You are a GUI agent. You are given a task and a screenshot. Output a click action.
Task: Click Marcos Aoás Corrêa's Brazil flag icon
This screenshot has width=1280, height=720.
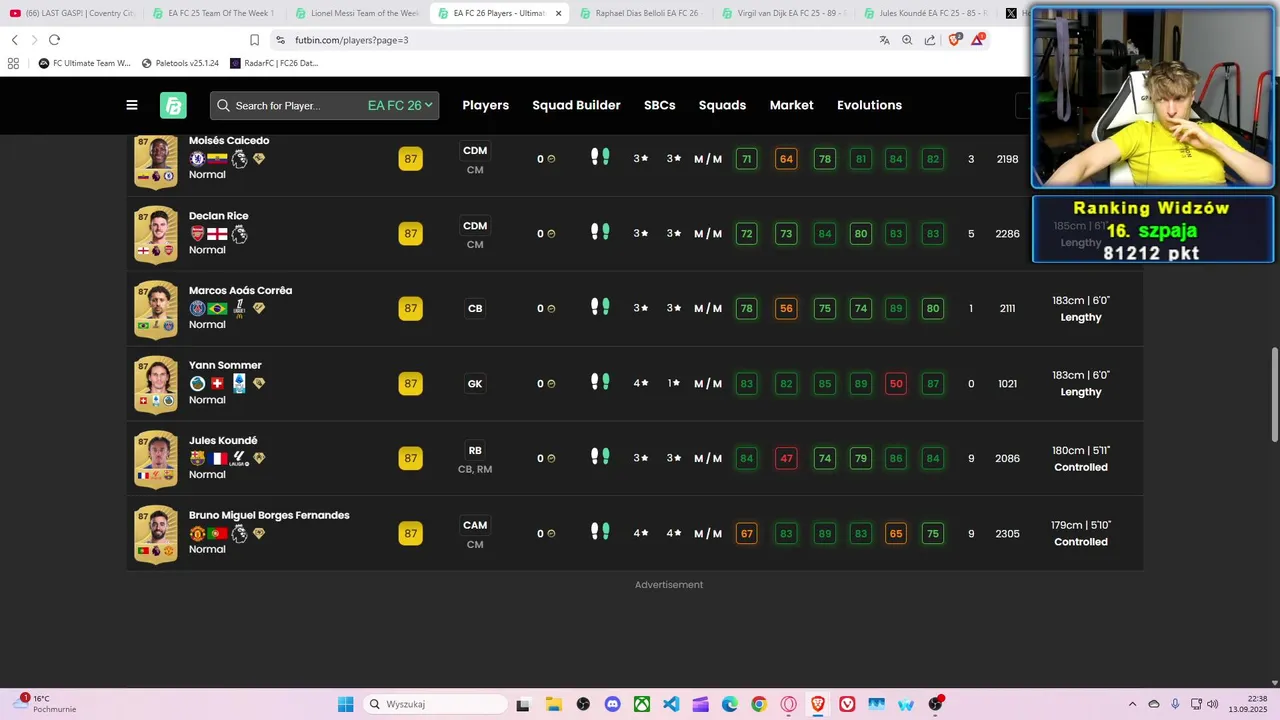tap(217, 309)
